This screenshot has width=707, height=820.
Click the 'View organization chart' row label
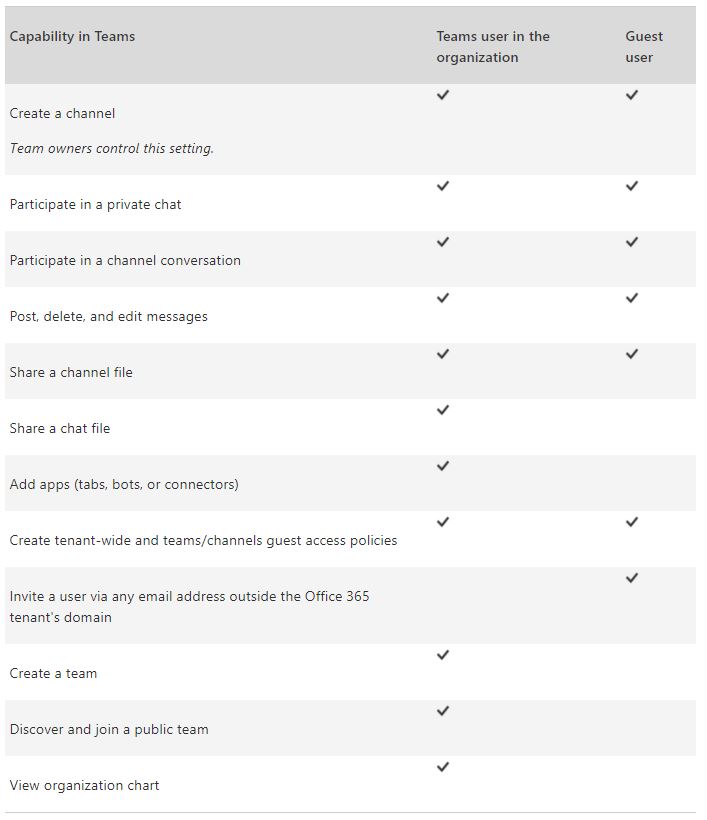click(84, 785)
